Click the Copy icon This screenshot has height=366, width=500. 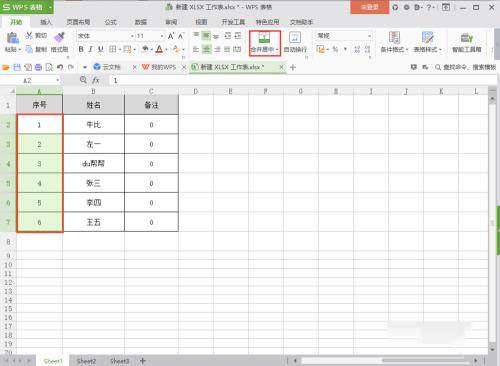tap(29, 49)
